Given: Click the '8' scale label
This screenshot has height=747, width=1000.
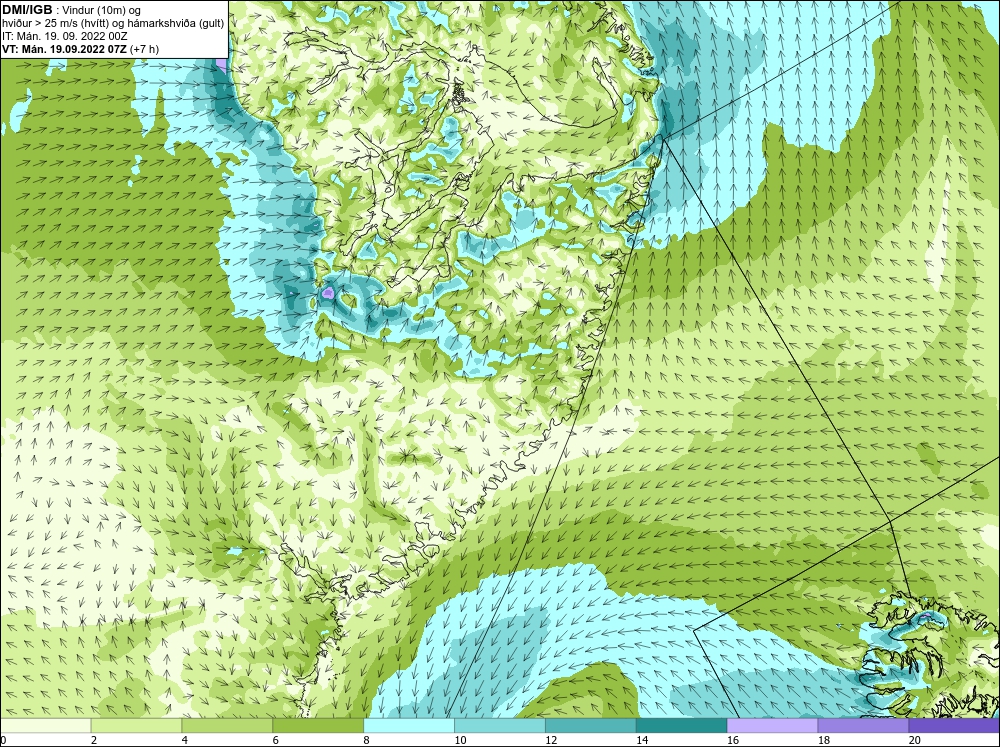Looking at the screenshot, I should 367,740.
